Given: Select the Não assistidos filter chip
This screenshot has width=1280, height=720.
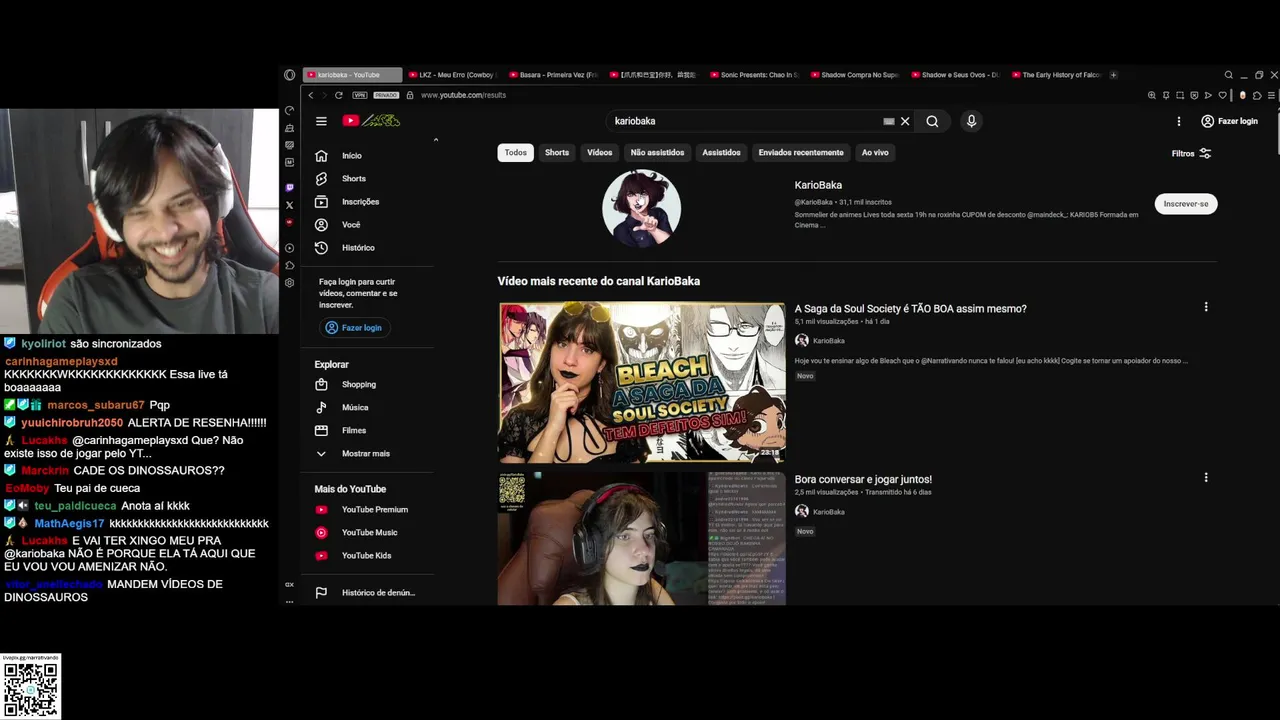Looking at the screenshot, I should click(x=657, y=153).
